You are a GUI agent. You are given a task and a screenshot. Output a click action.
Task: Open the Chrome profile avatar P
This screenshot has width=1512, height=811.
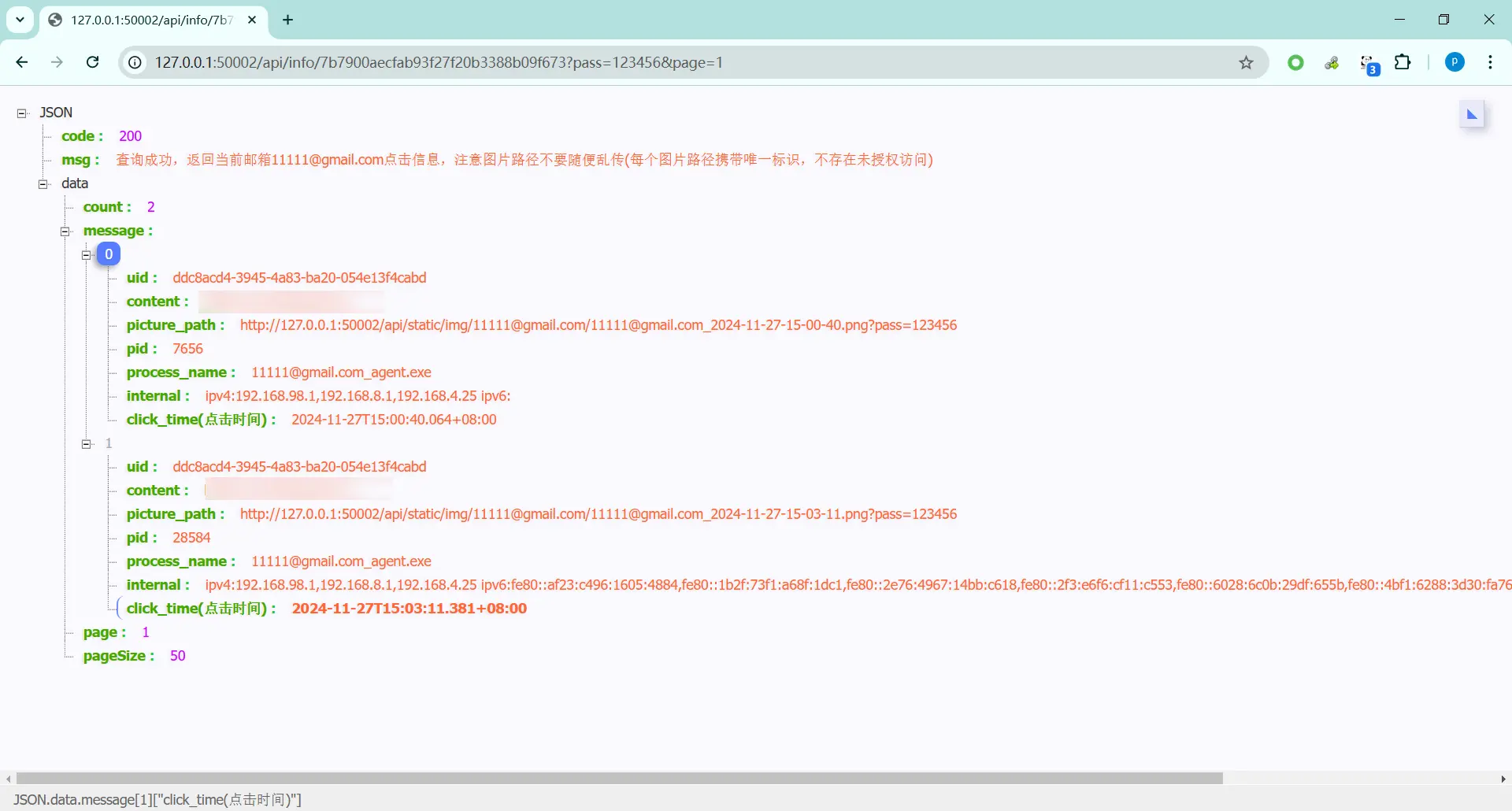[x=1455, y=62]
